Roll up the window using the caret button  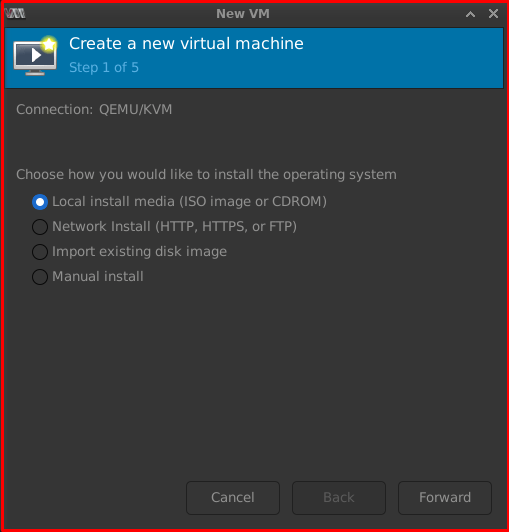470,14
